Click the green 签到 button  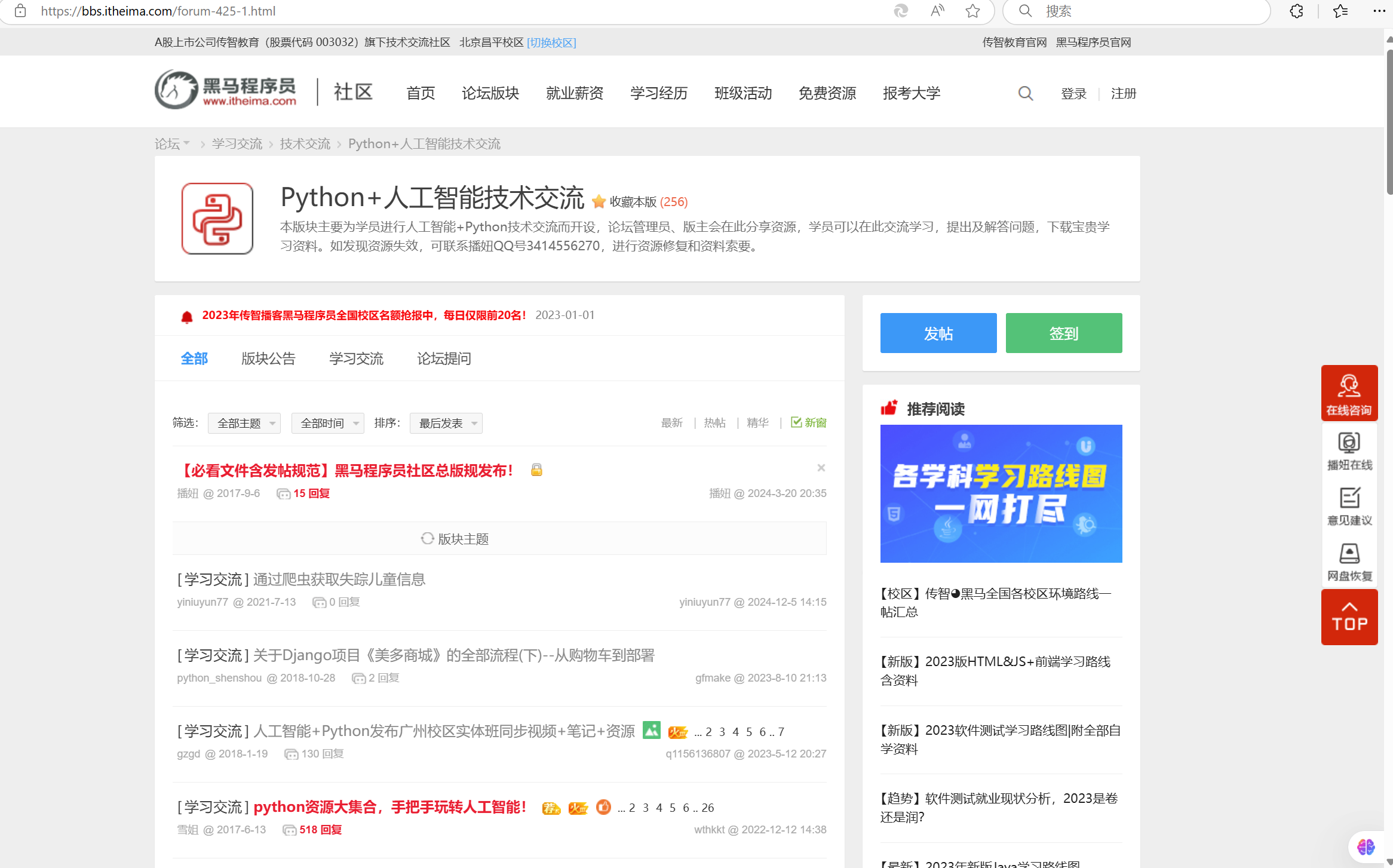[1063, 333]
